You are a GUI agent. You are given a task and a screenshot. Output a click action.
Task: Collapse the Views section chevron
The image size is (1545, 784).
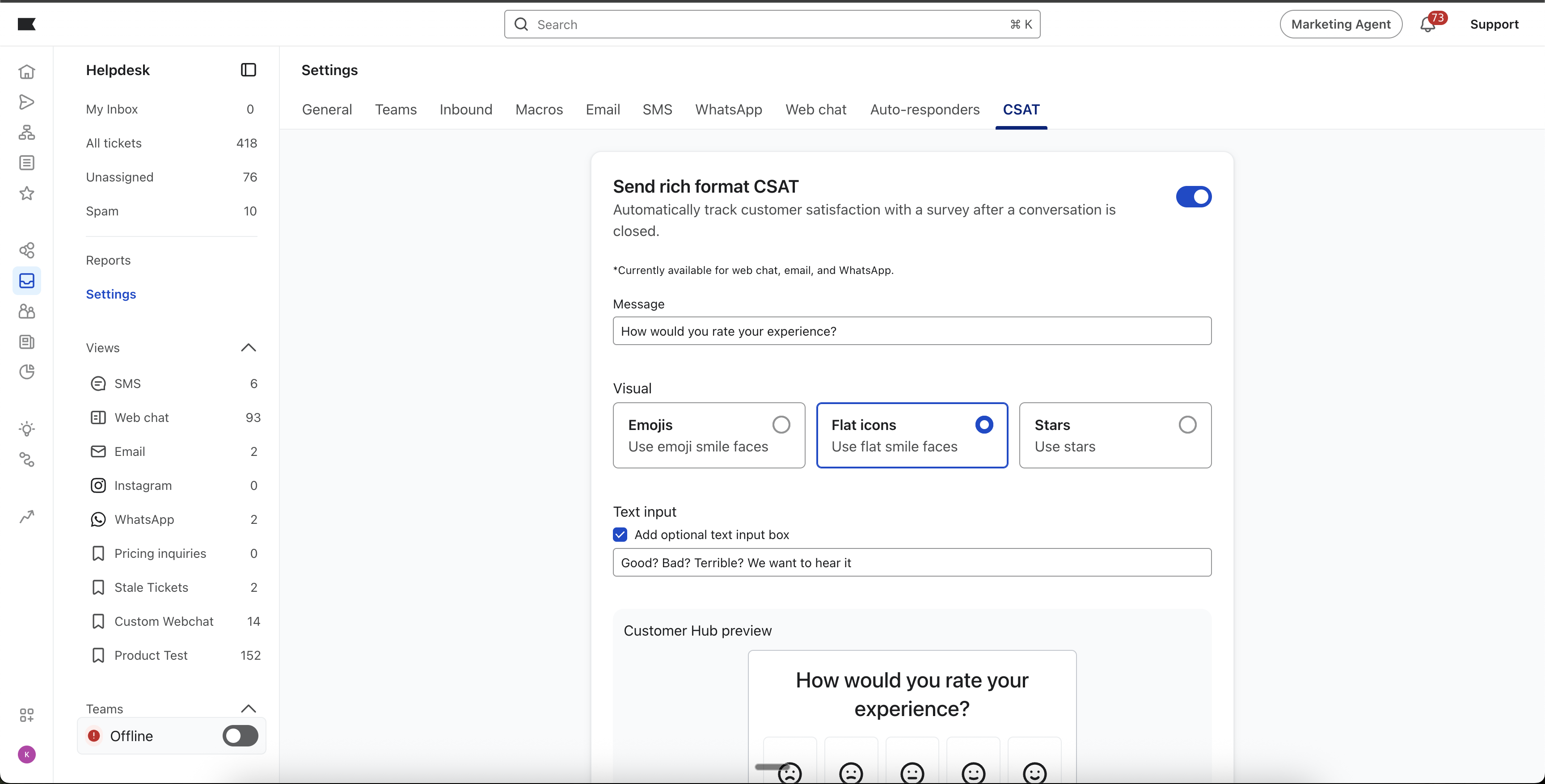tap(248, 348)
